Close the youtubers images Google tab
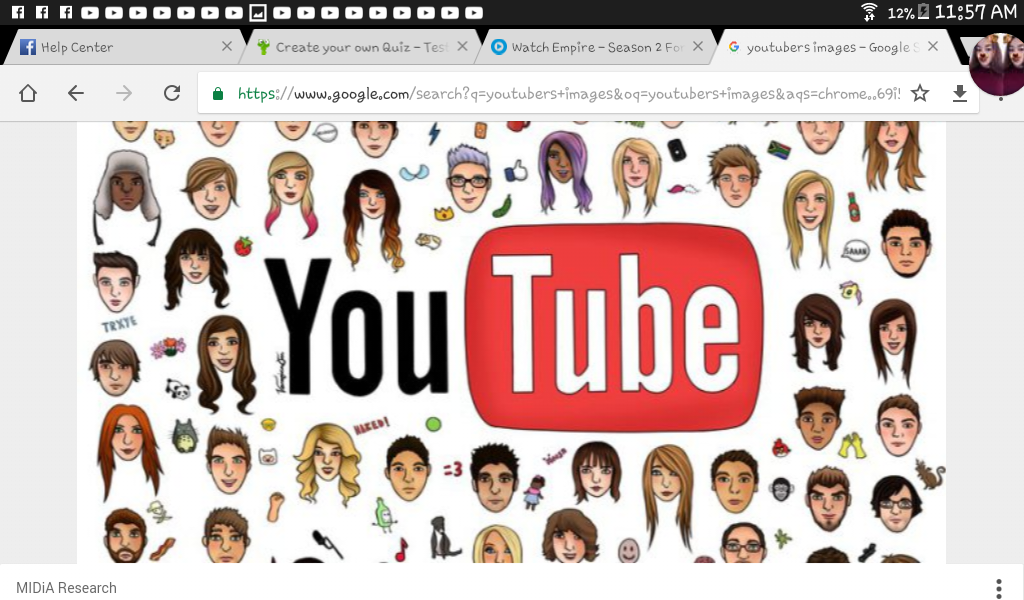This screenshot has height=600, width=1024. [x=933, y=46]
